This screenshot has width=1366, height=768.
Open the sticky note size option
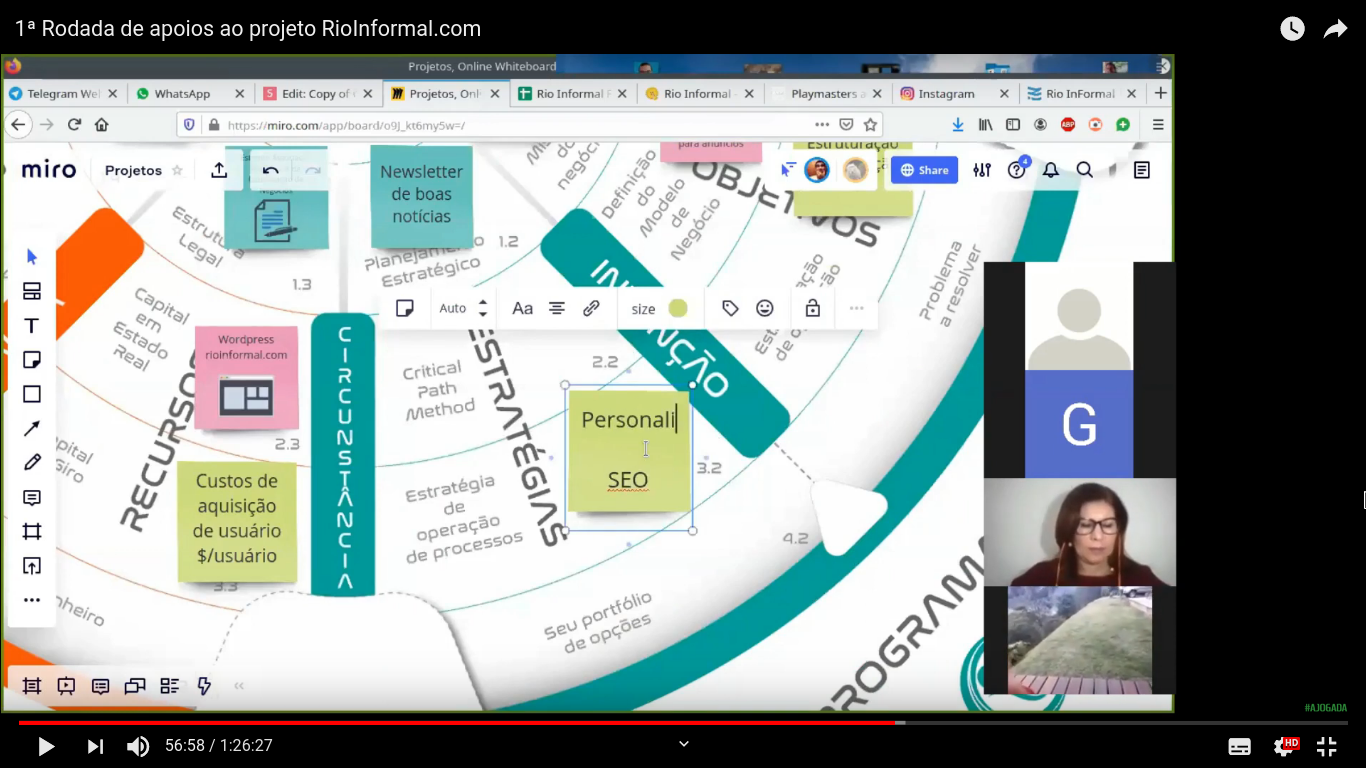pyautogui.click(x=643, y=309)
